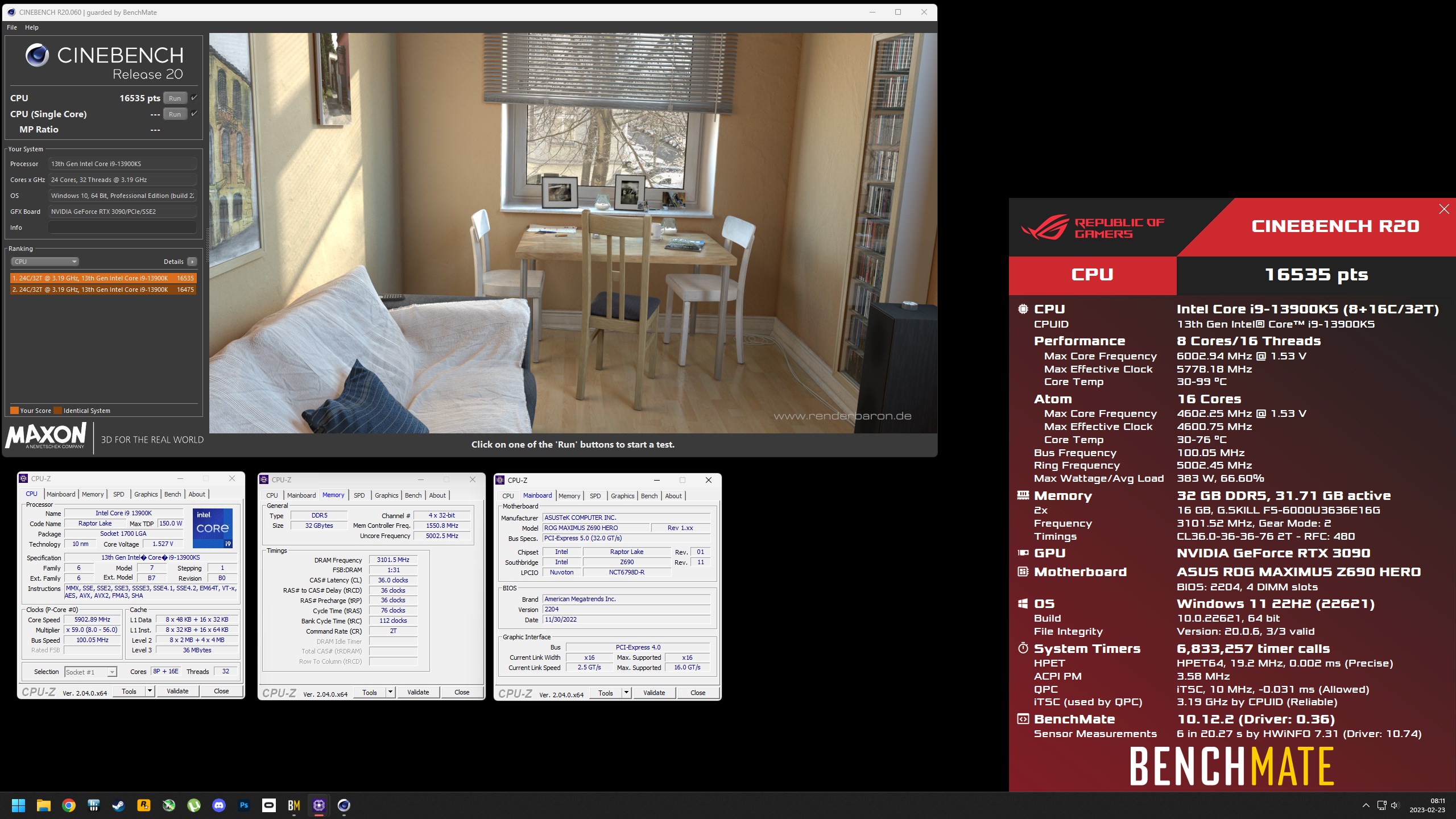1456x819 pixels.
Task: Show hidden system tray icons
Action: point(1366,805)
